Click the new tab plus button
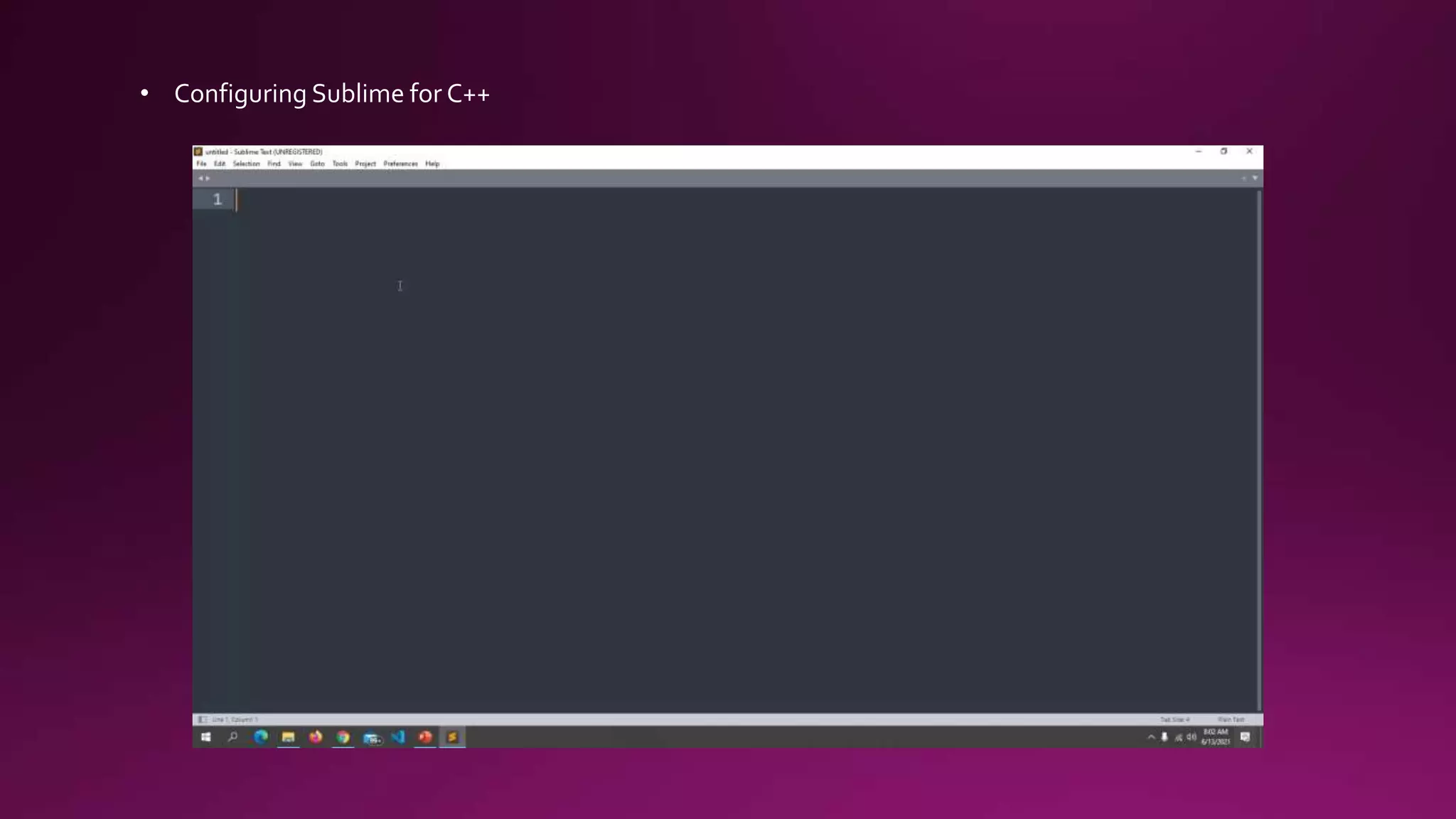 click(x=1244, y=178)
